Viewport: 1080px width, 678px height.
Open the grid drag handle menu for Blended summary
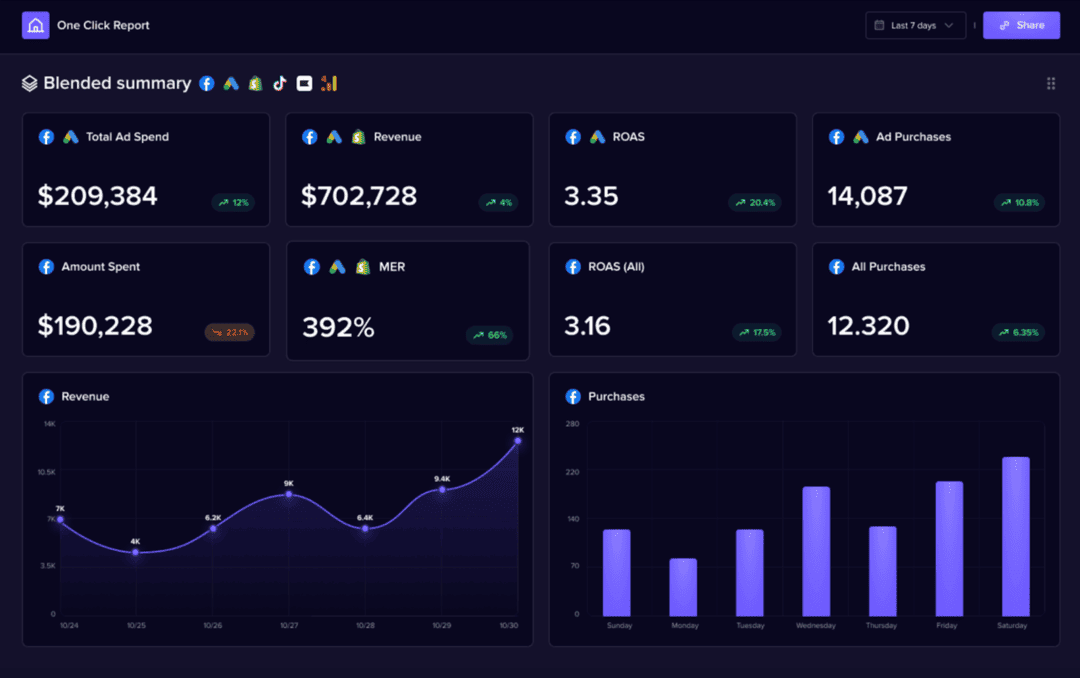point(1051,83)
